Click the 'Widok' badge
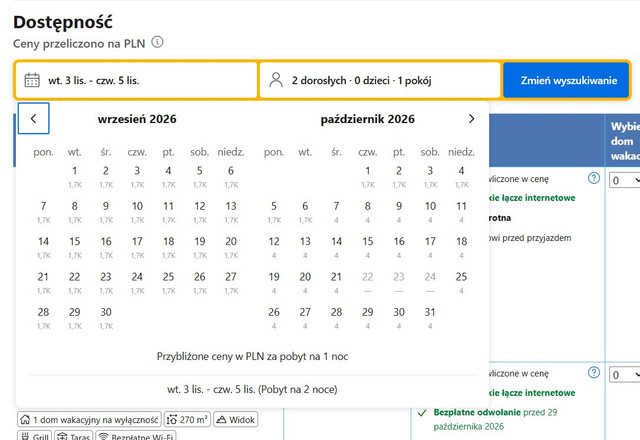The height and width of the screenshot is (440, 640). tap(236, 419)
